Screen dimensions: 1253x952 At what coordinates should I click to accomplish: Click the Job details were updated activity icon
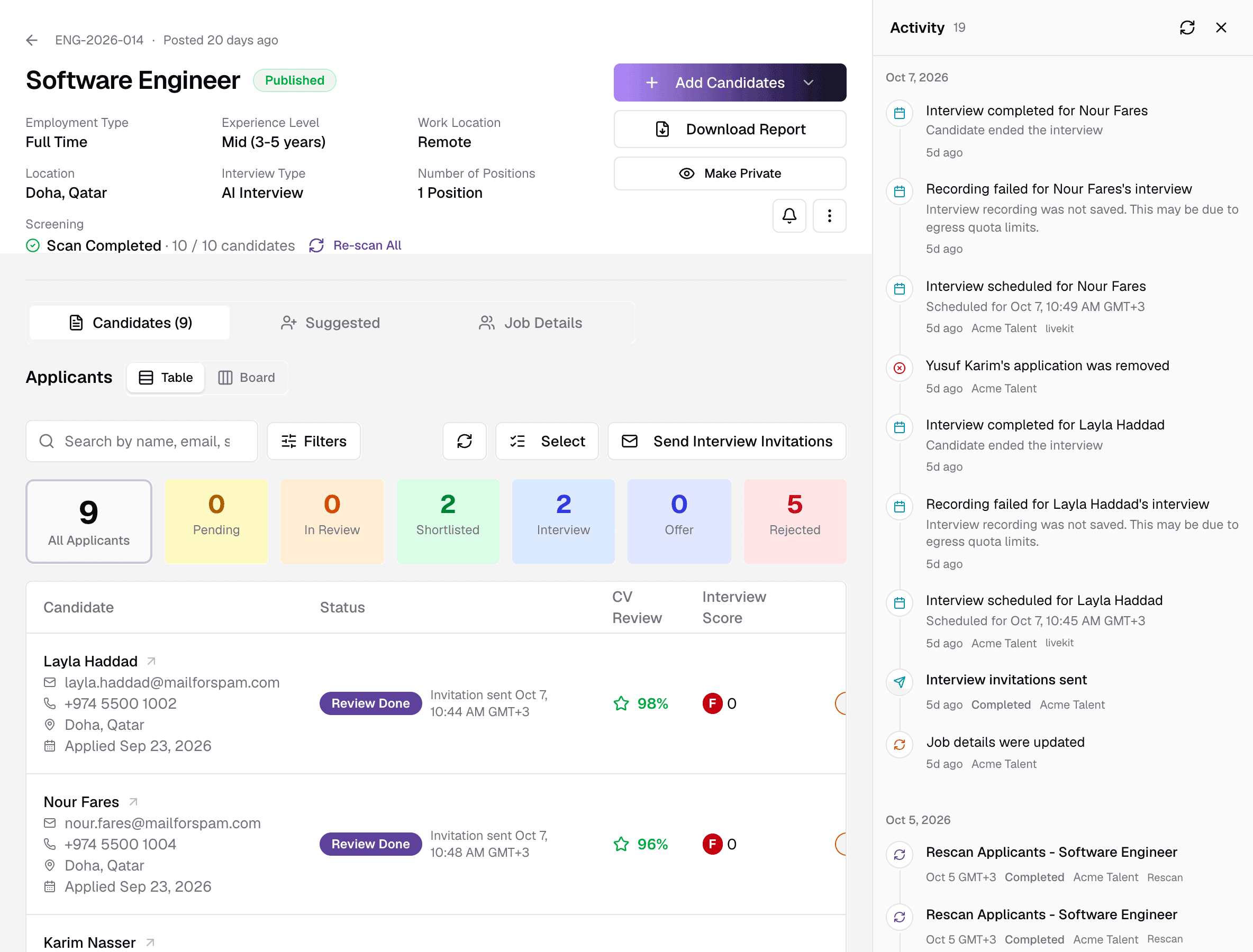[899, 745]
